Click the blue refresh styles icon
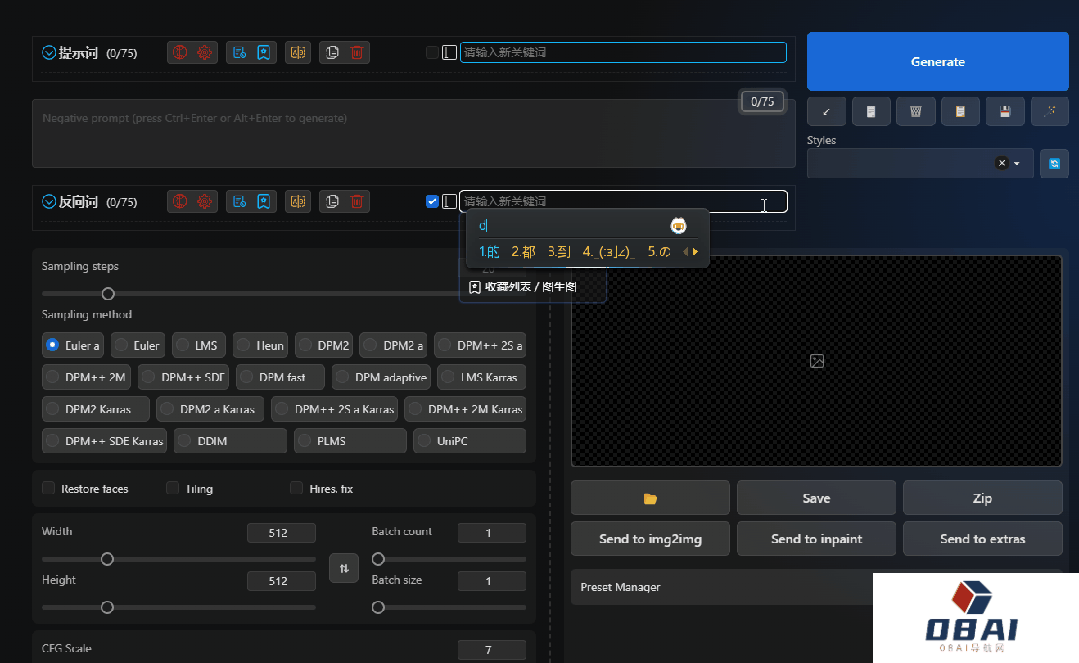 click(x=1053, y=163)
